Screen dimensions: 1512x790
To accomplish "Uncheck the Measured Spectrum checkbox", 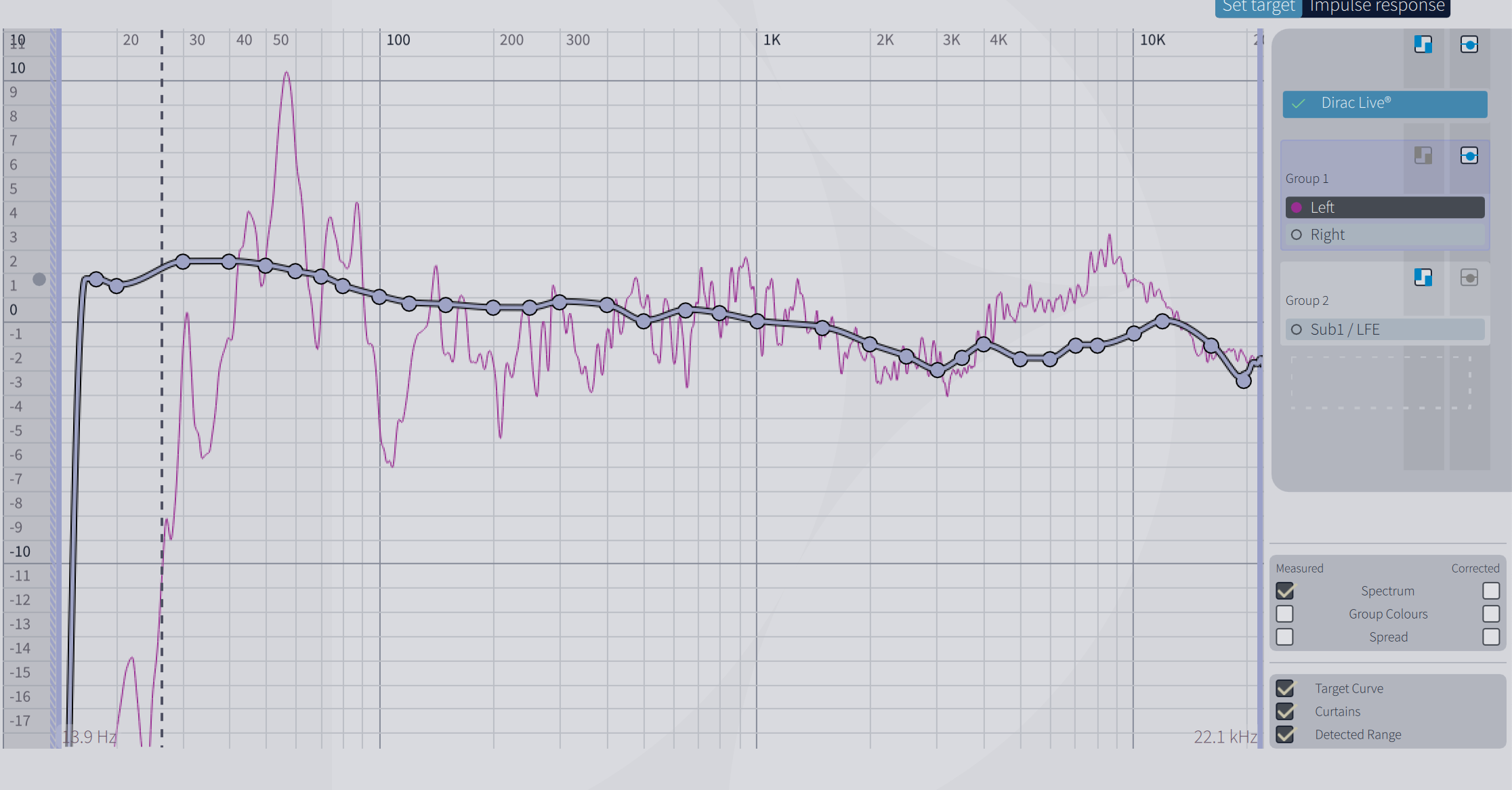I will [x=1284, y=591].
